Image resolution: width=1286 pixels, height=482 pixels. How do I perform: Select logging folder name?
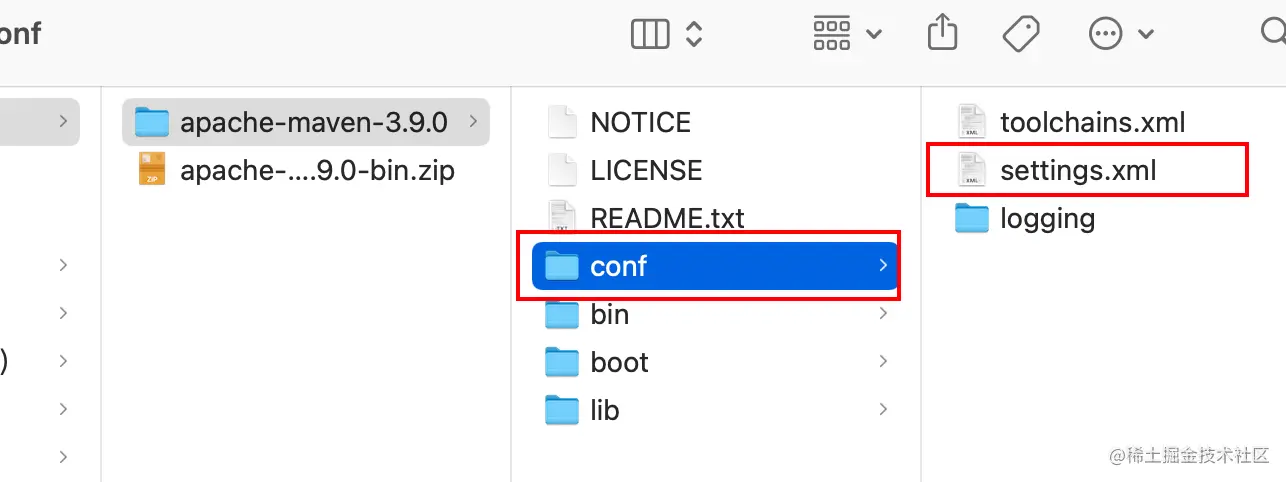[x=1048, y=219]
